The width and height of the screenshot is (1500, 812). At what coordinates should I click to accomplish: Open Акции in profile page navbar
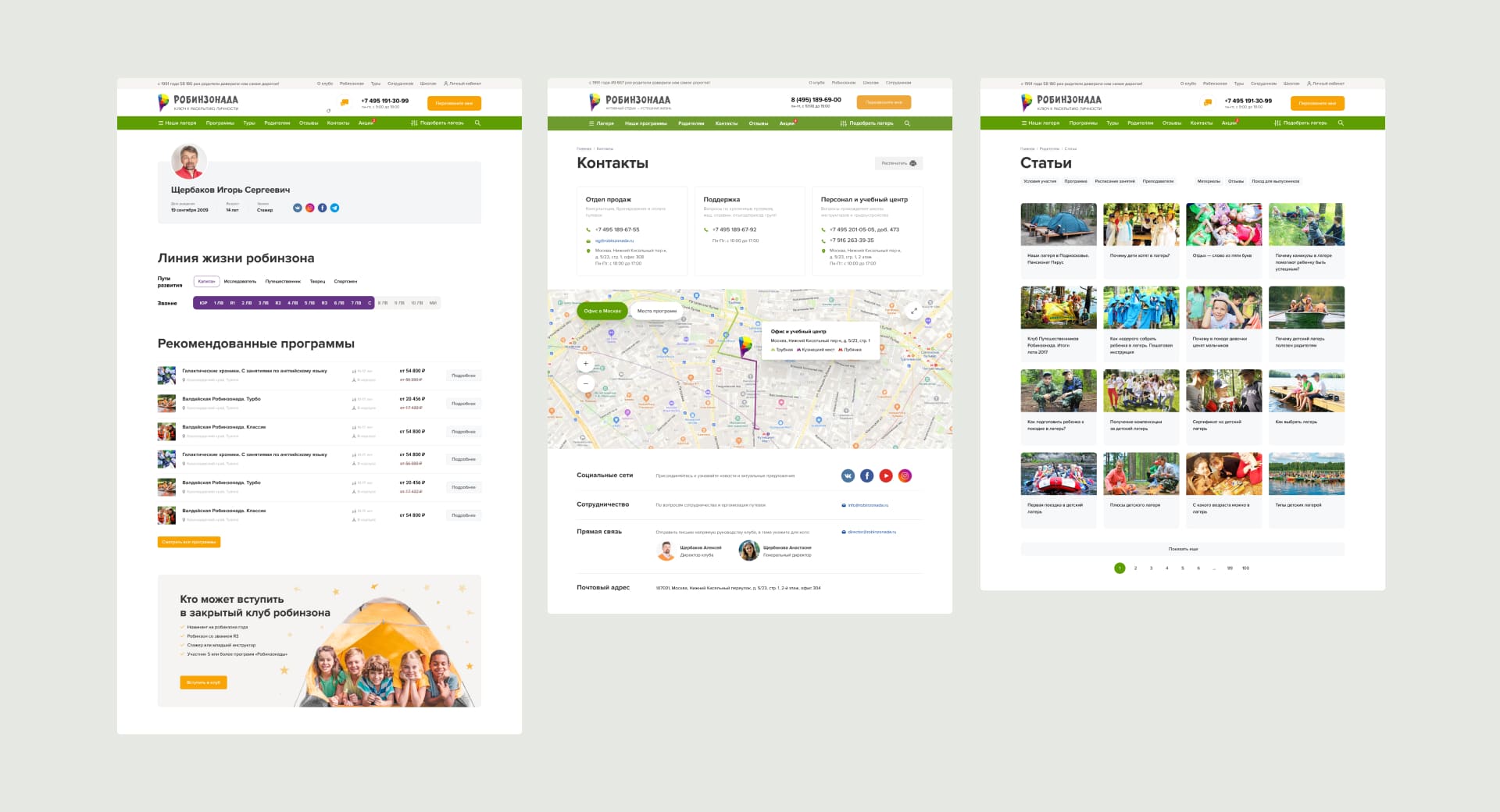tap(366, 123)
